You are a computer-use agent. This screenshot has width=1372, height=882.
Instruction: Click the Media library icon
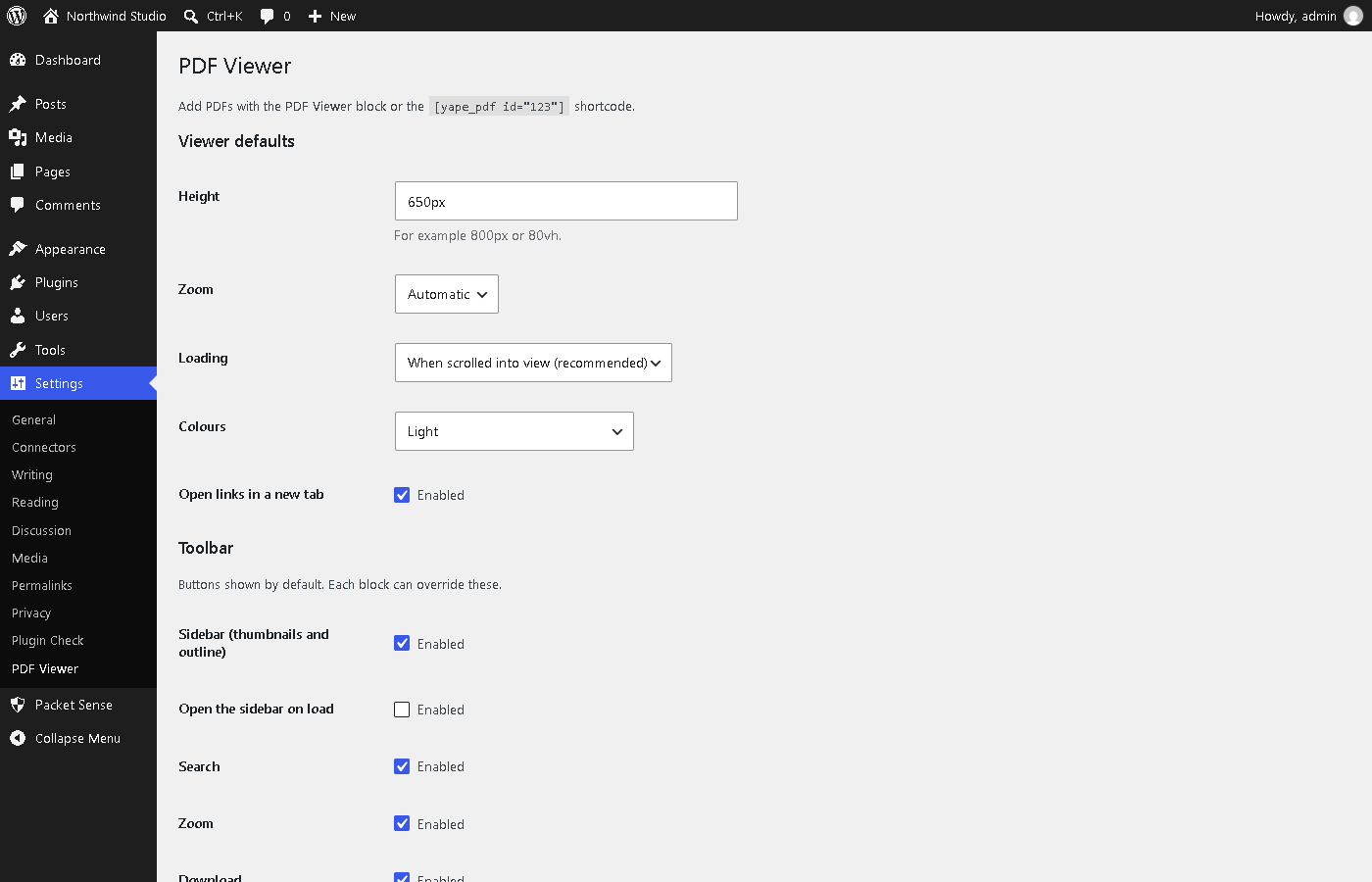coord(18,137)
